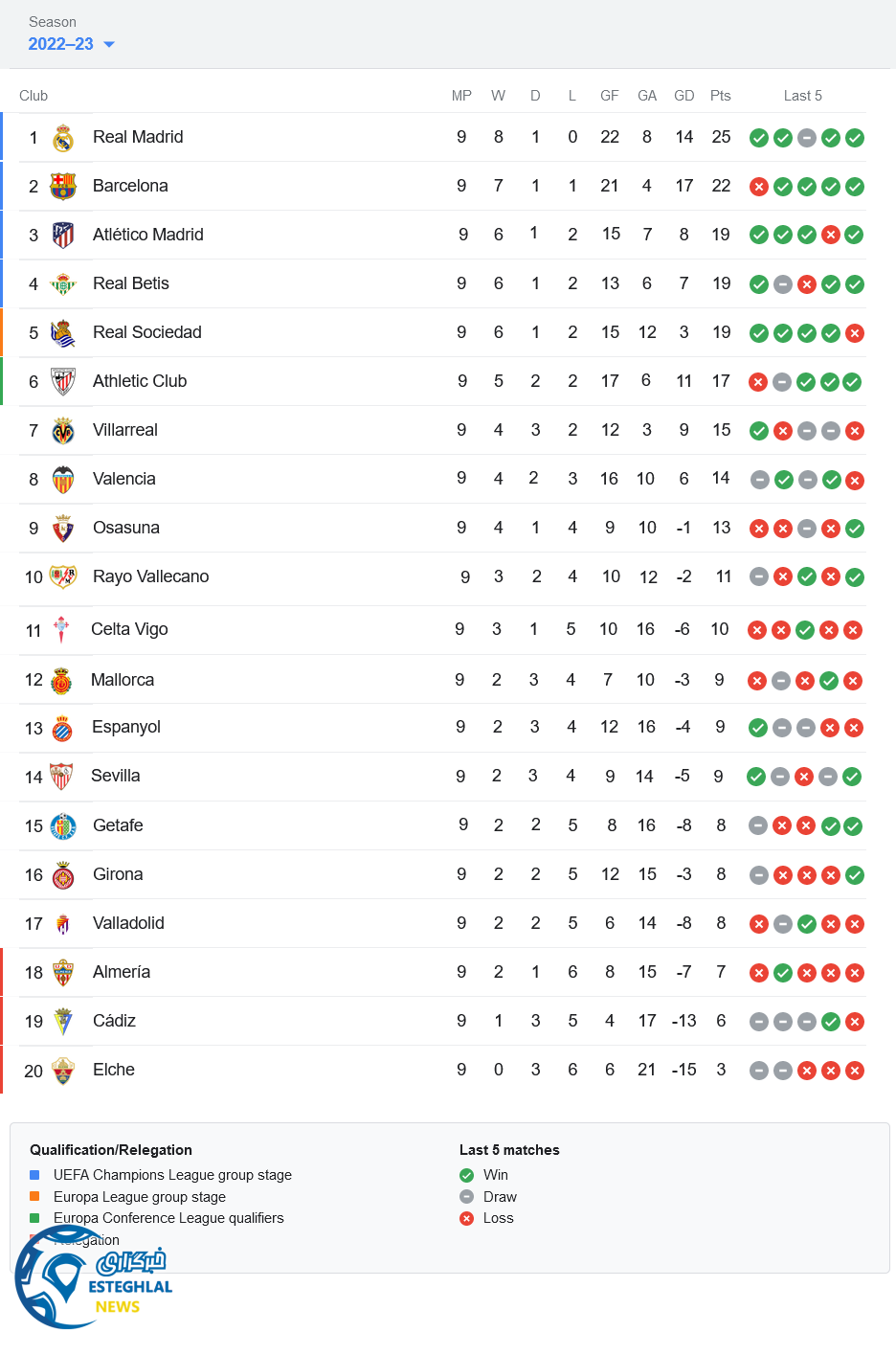Click Elche's last loss result icon
896x1355 pixels.
pos(855,1071)
